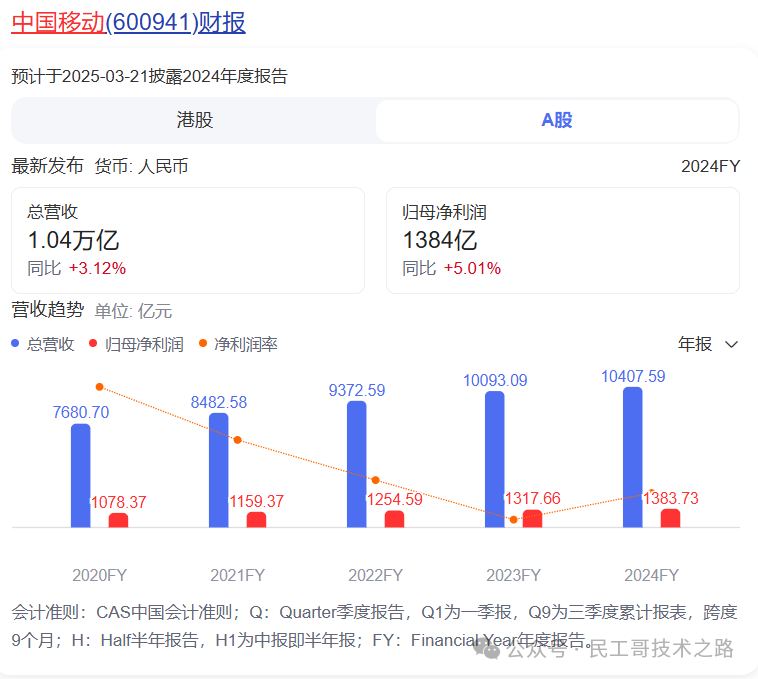Click the 2023FY blue revenue bar
The height and width of the screenshot is (679, 758).
[x=495, y=459]
